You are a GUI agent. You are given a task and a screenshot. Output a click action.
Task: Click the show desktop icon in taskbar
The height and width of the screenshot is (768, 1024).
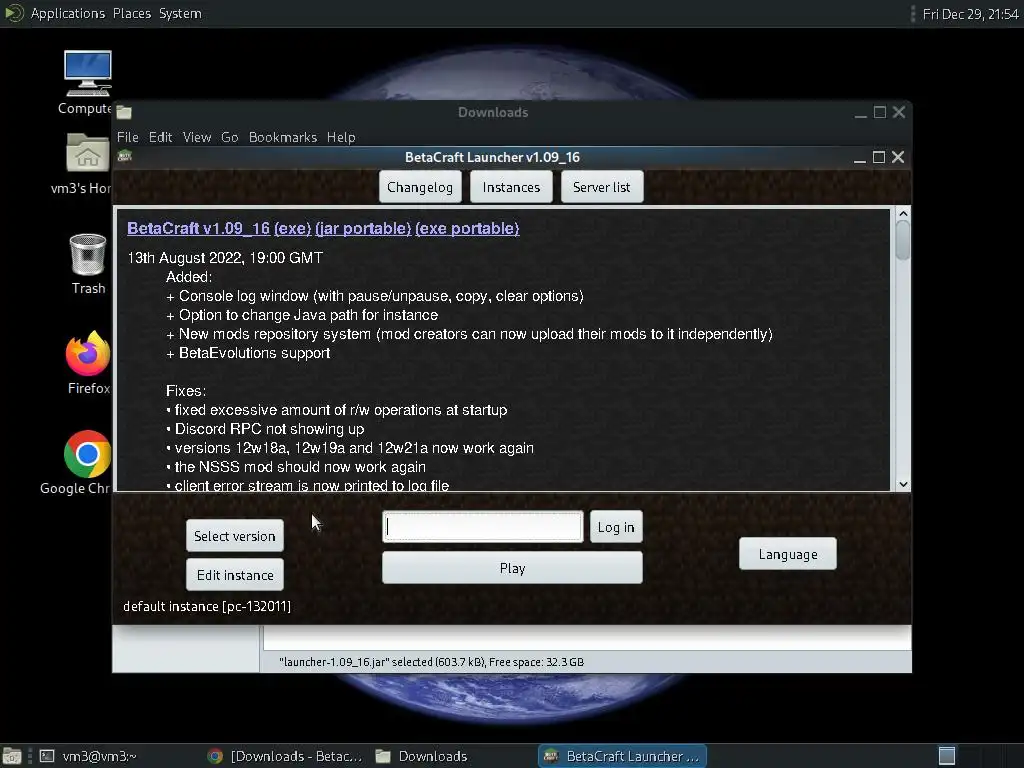click(12, 756)
